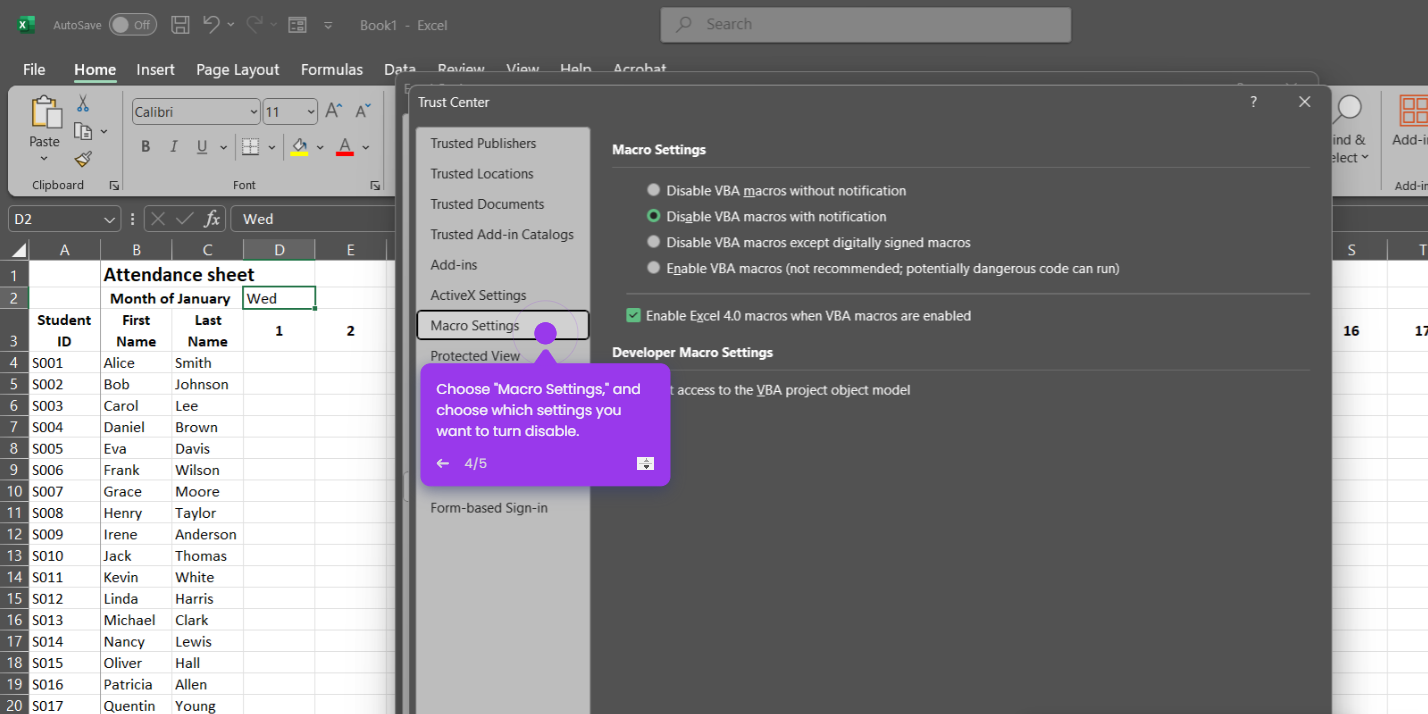
Task: Uncheck Enable Excel 4.0 macros checkbox
Action: coord(633,315)
